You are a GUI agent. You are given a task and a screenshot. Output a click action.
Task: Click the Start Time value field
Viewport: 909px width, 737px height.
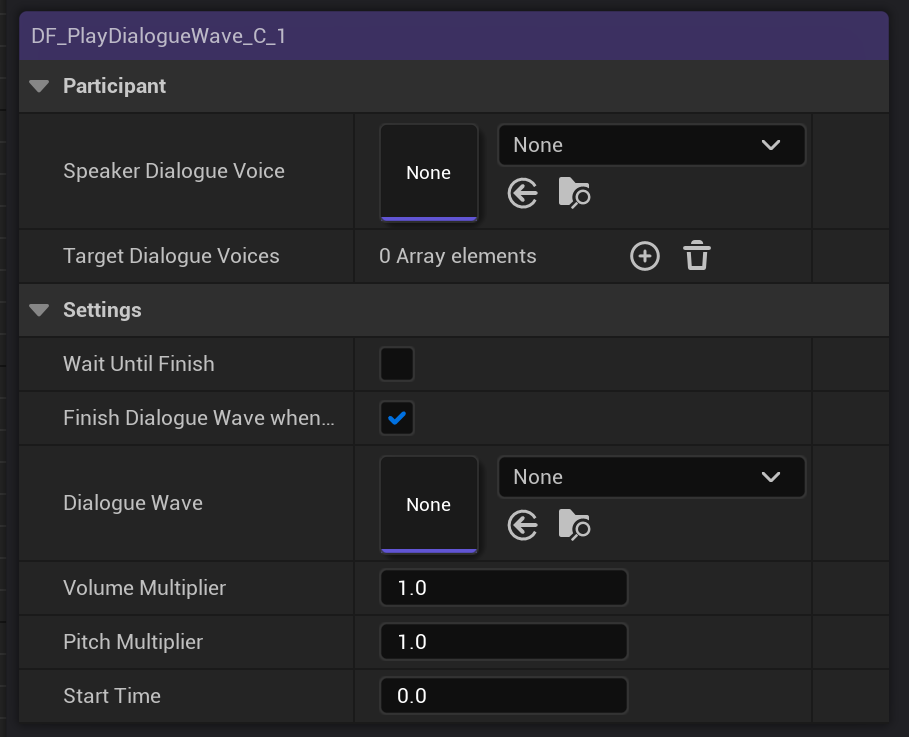[503, 696]
